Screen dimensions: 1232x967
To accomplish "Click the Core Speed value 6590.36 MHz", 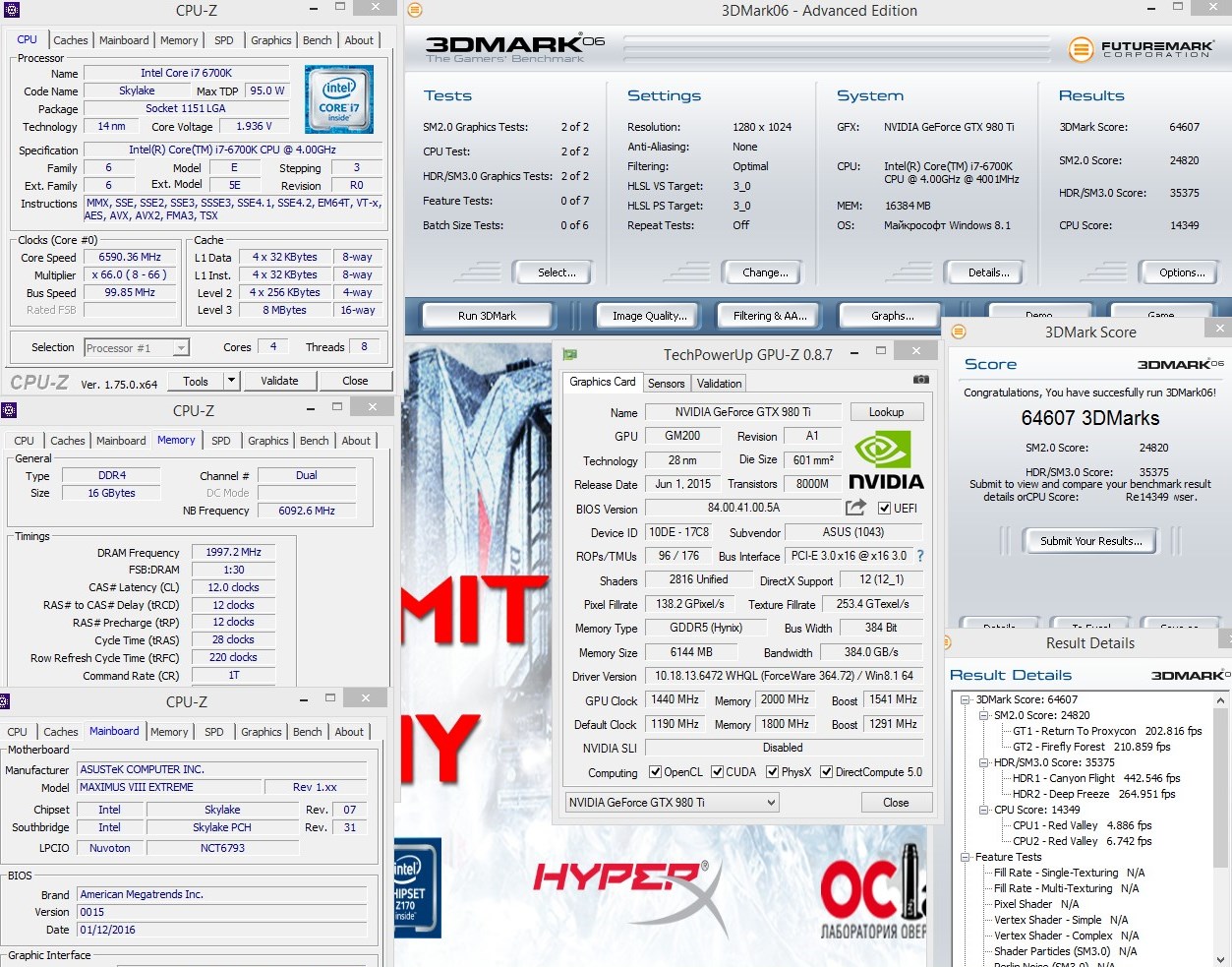I will click(x=130, y=258).
